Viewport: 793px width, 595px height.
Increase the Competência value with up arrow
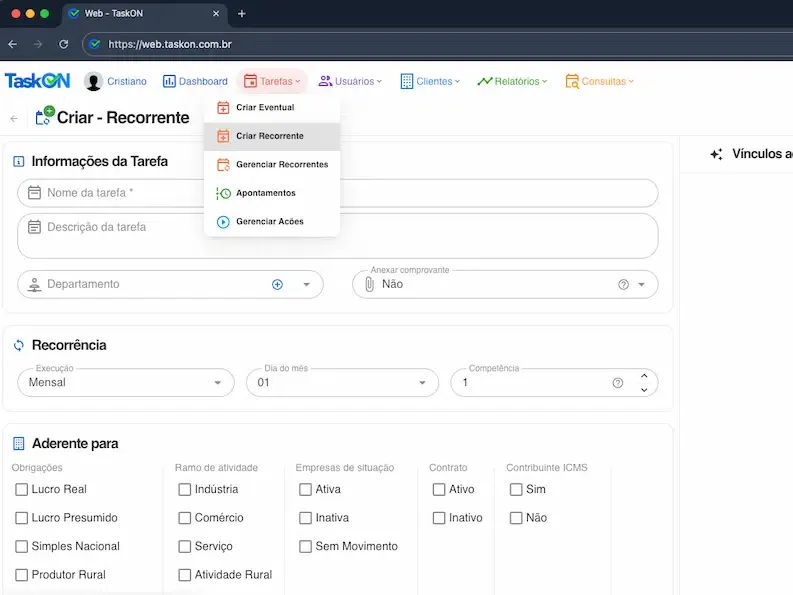point(644,376)
